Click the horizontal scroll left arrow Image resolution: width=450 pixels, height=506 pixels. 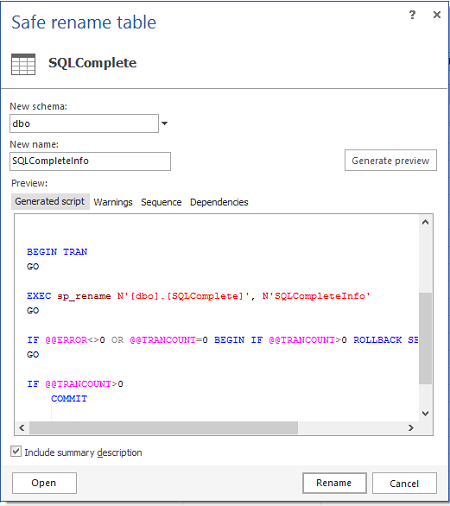(22, 428)
